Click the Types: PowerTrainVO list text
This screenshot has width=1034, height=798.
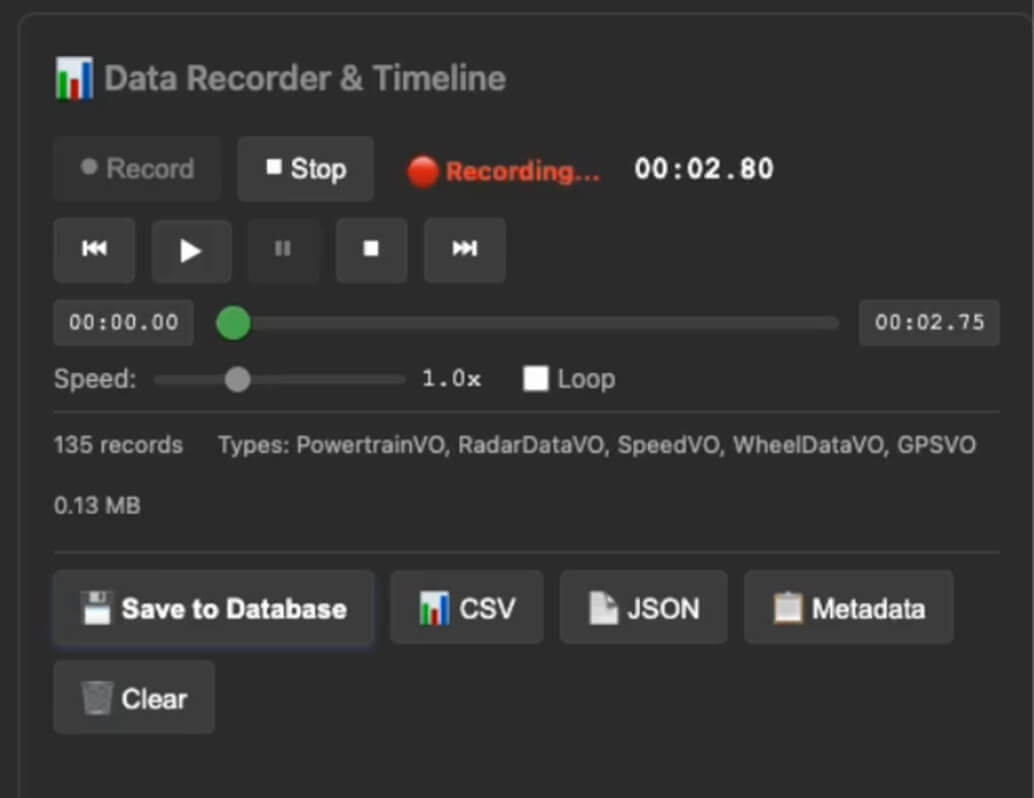pyautogui.click(x=597, y=445)
